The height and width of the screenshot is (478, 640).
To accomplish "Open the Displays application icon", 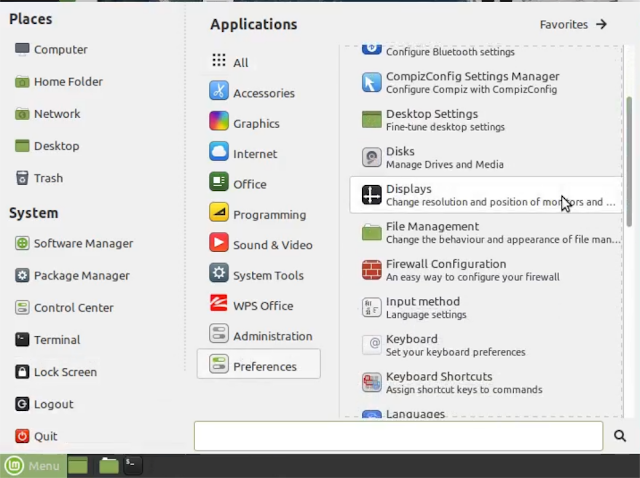I will click(x=371, y=195).
